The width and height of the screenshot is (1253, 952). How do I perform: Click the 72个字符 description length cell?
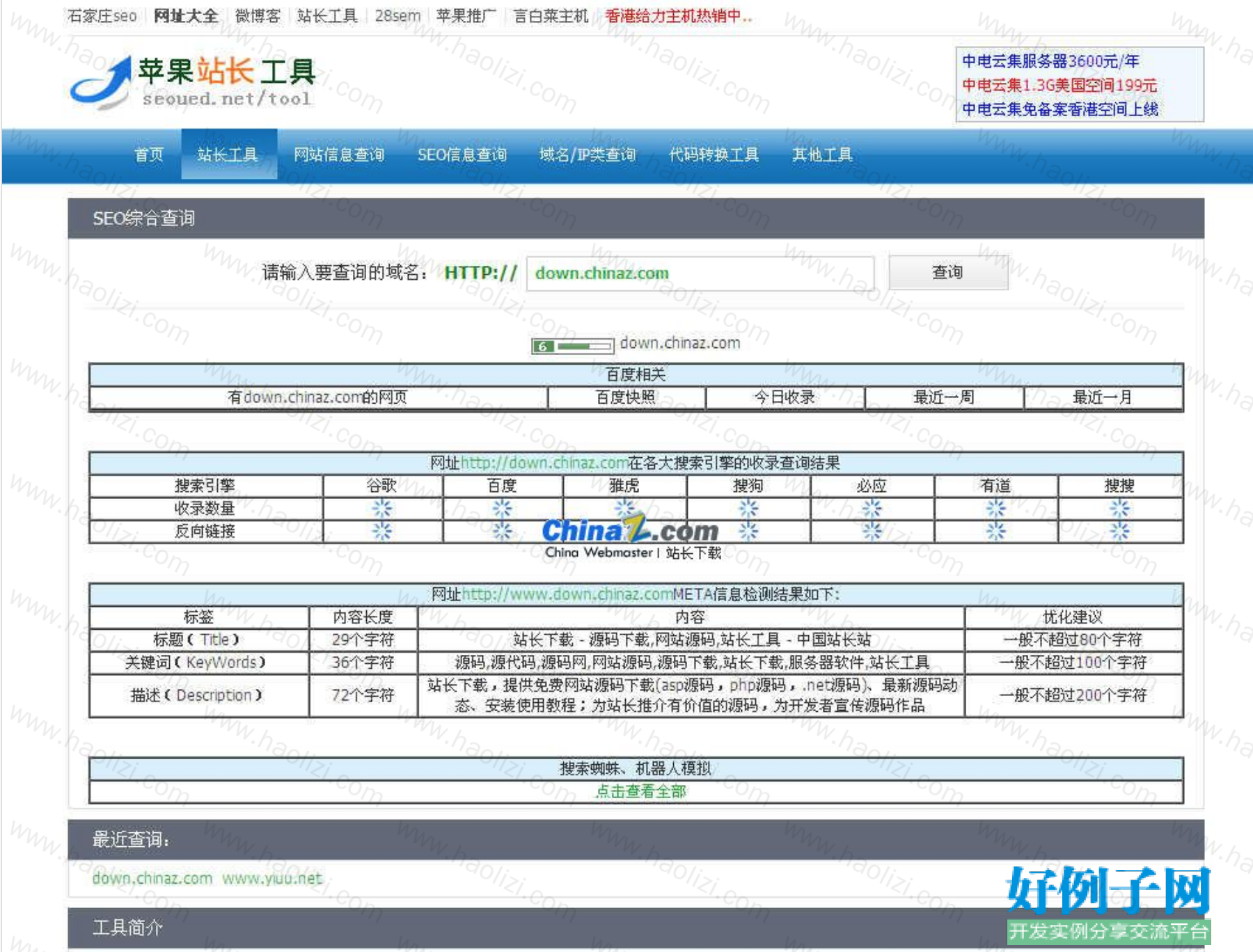coord(363,695)
